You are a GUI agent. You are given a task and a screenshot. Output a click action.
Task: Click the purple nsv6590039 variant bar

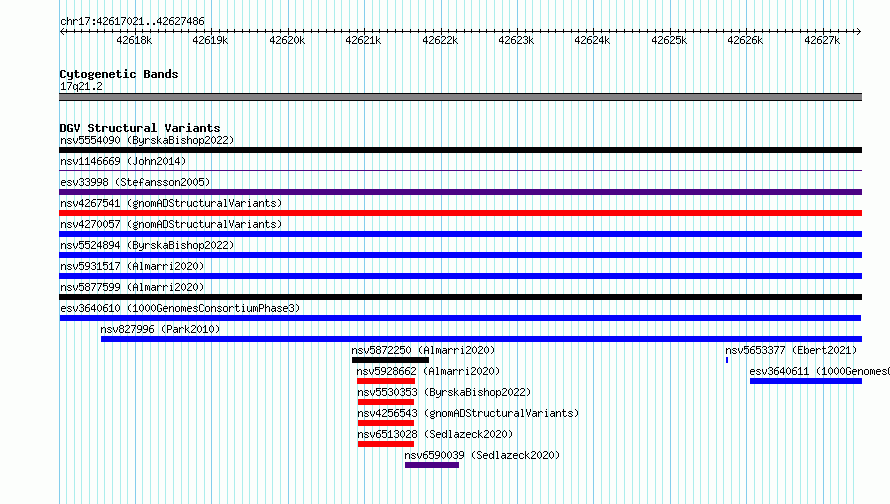[432, 465]
